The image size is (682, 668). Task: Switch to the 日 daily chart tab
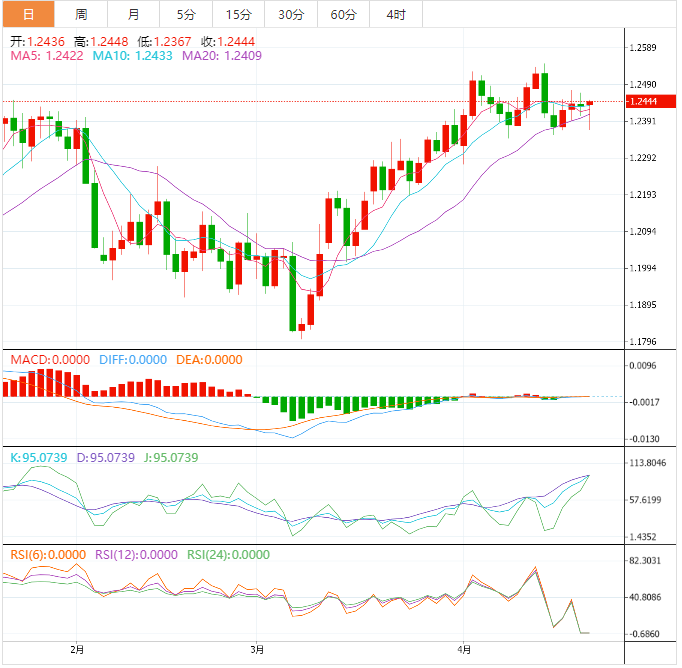(x=27, y=14)
